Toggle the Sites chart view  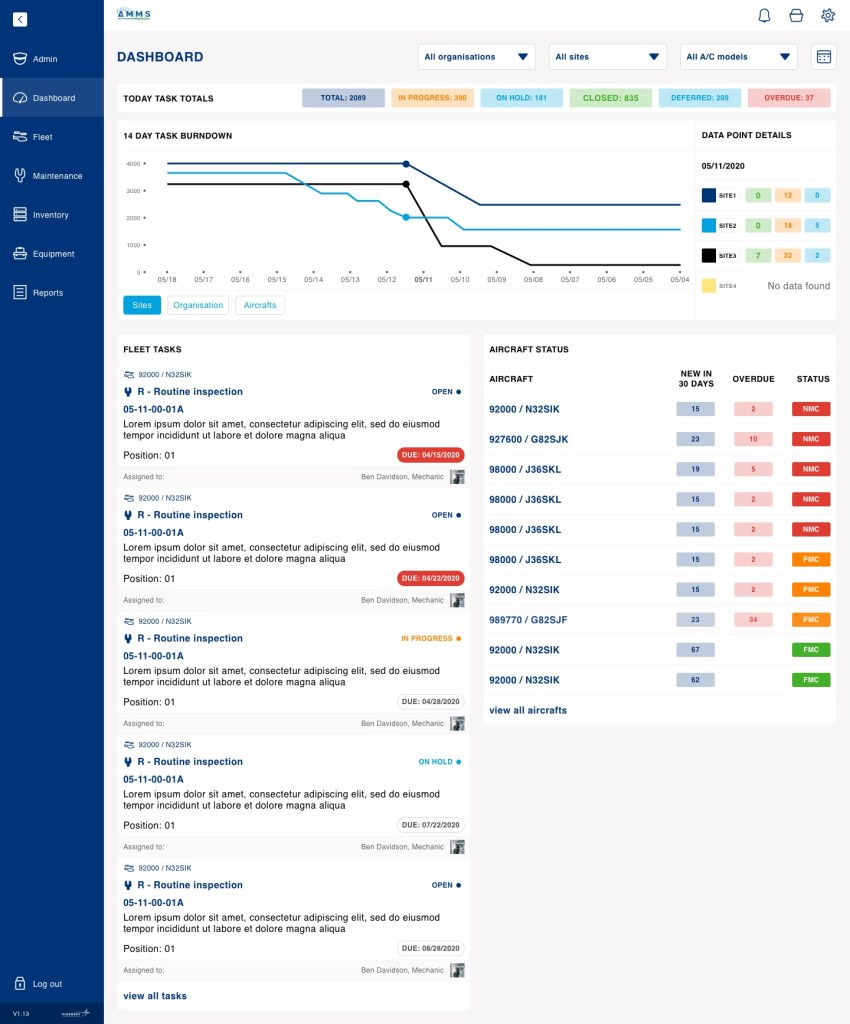pyautogui.click(x=142, y=305)
